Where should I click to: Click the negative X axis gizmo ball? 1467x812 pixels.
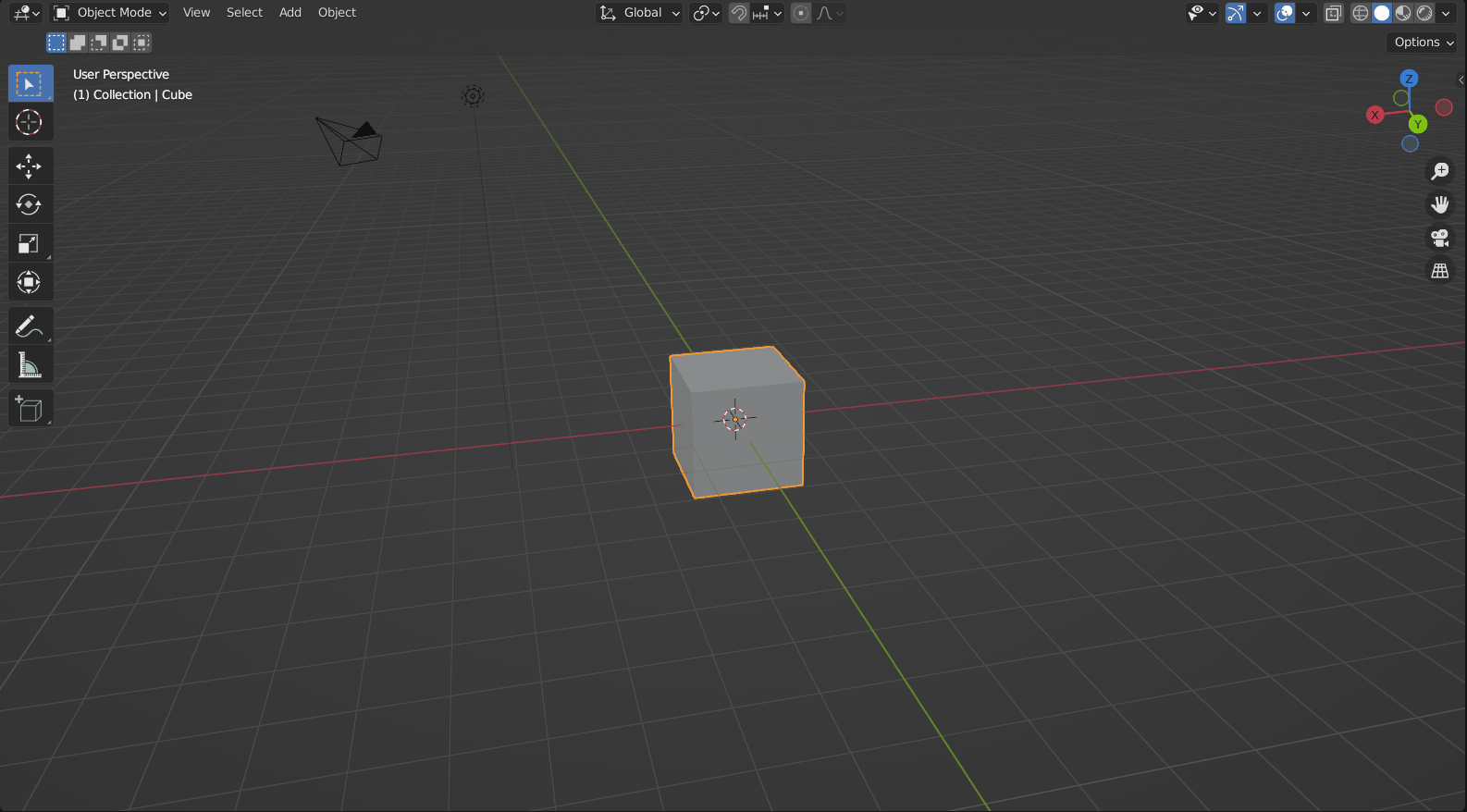(1444, 108)
